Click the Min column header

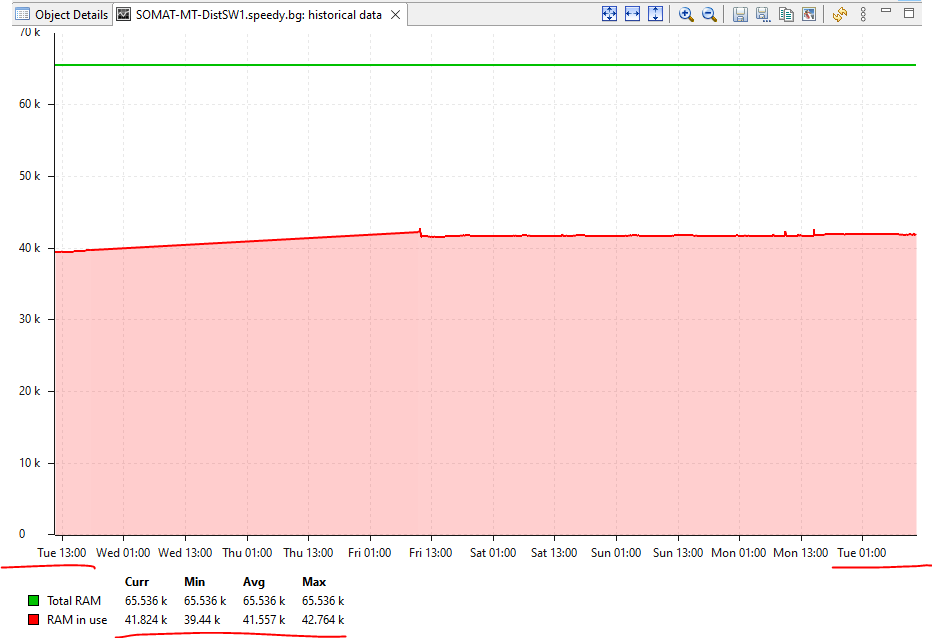(194, 582)
